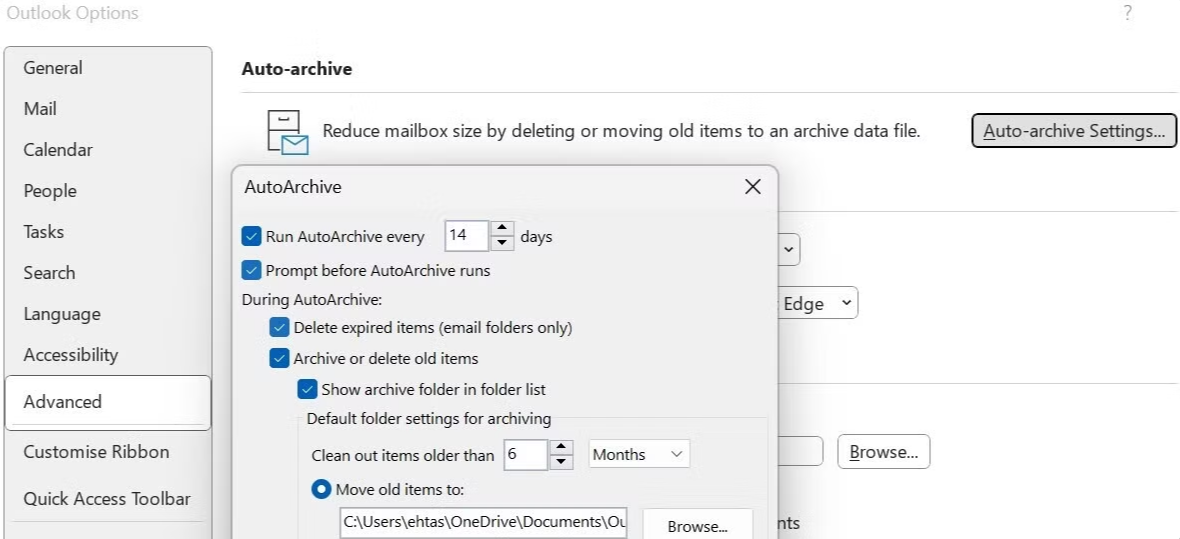Click the Reduce mailbox size description text
Viewport: 1180px width, 539px height.
pyautogui.click(x=621, y=131)
